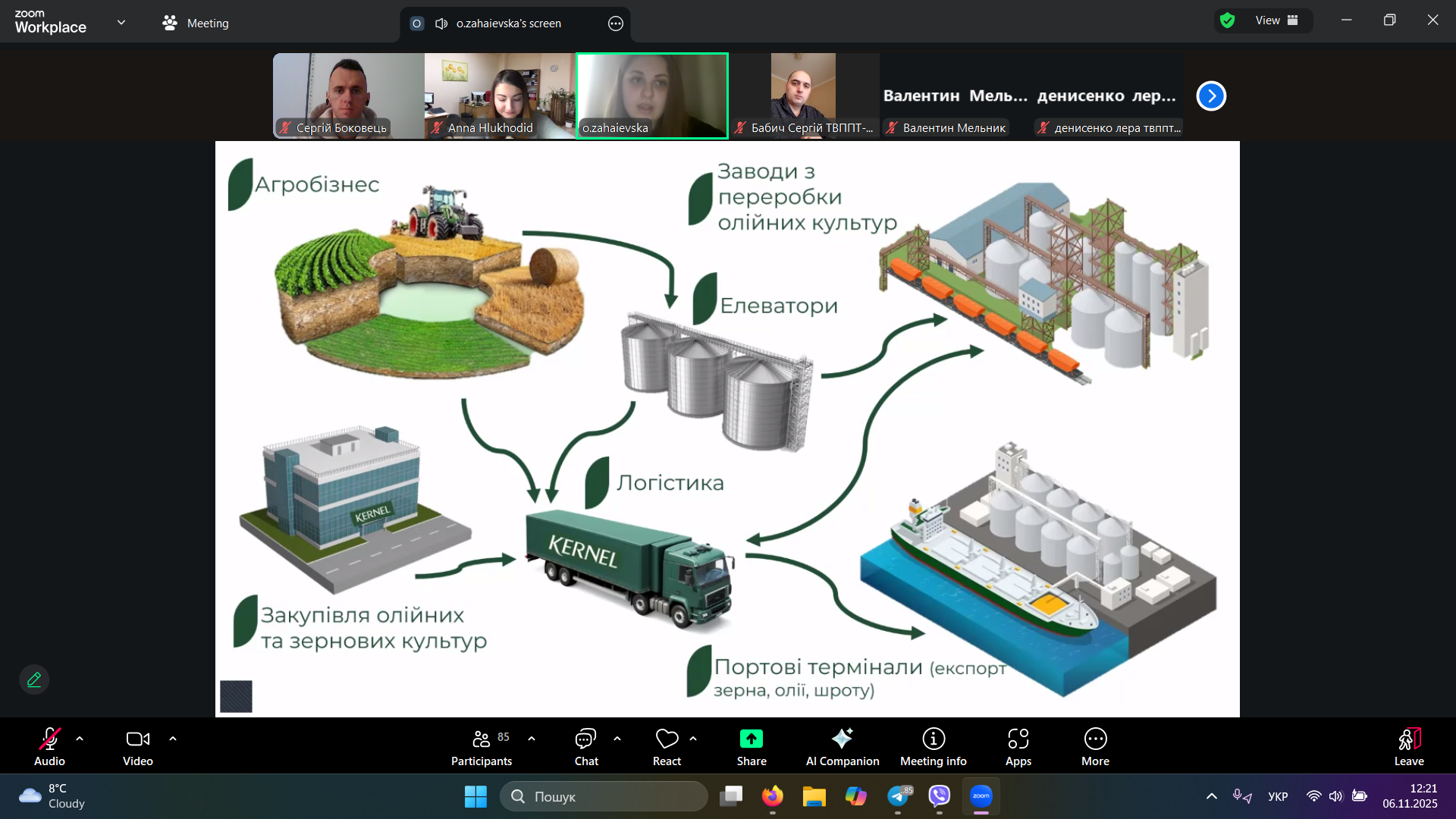
Task: Open the More options menu
Action: [1095, 747]
